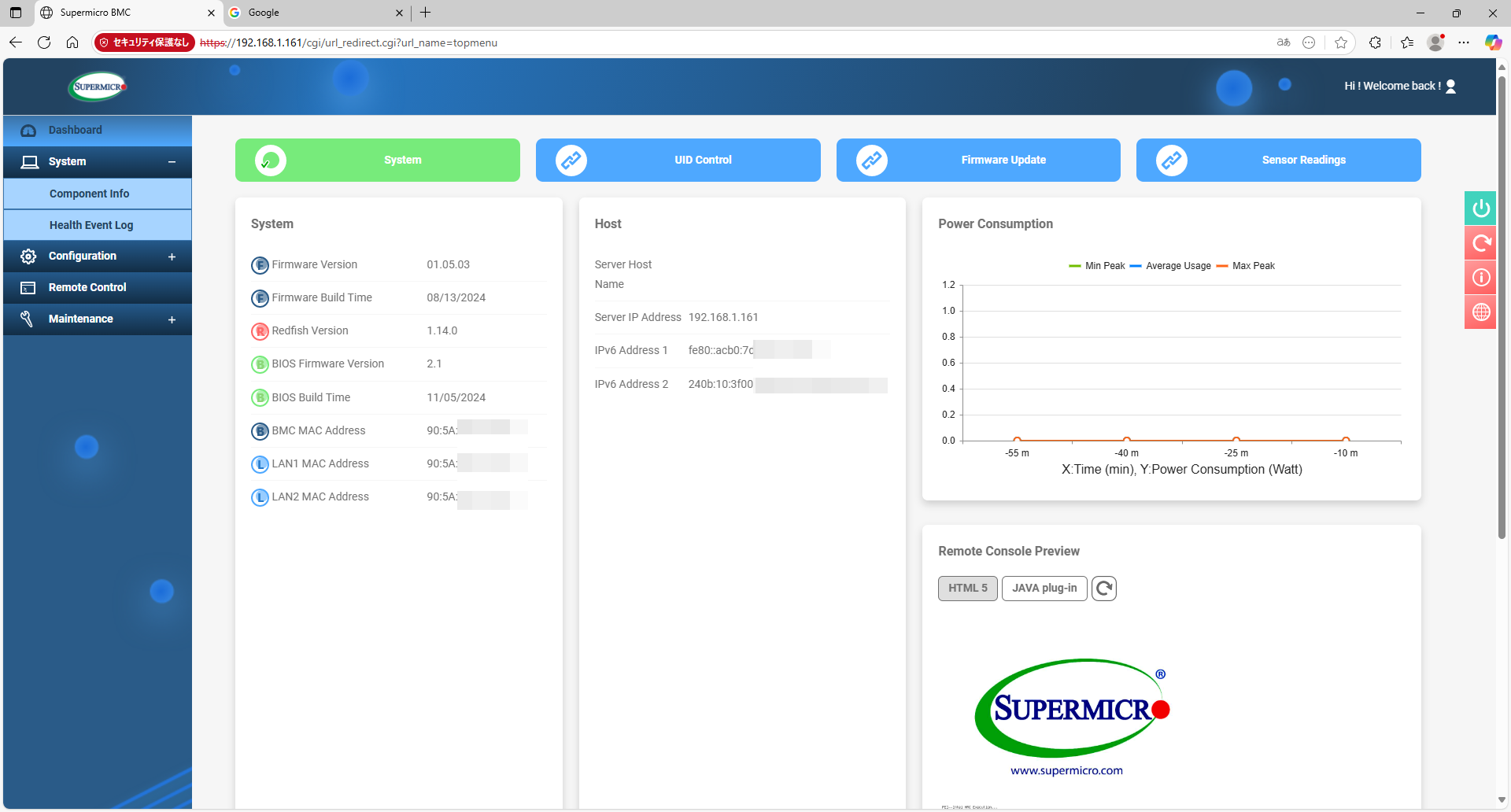Click the green power button icon
This screenshot has width=1511, height=812.
[1480, 209]
